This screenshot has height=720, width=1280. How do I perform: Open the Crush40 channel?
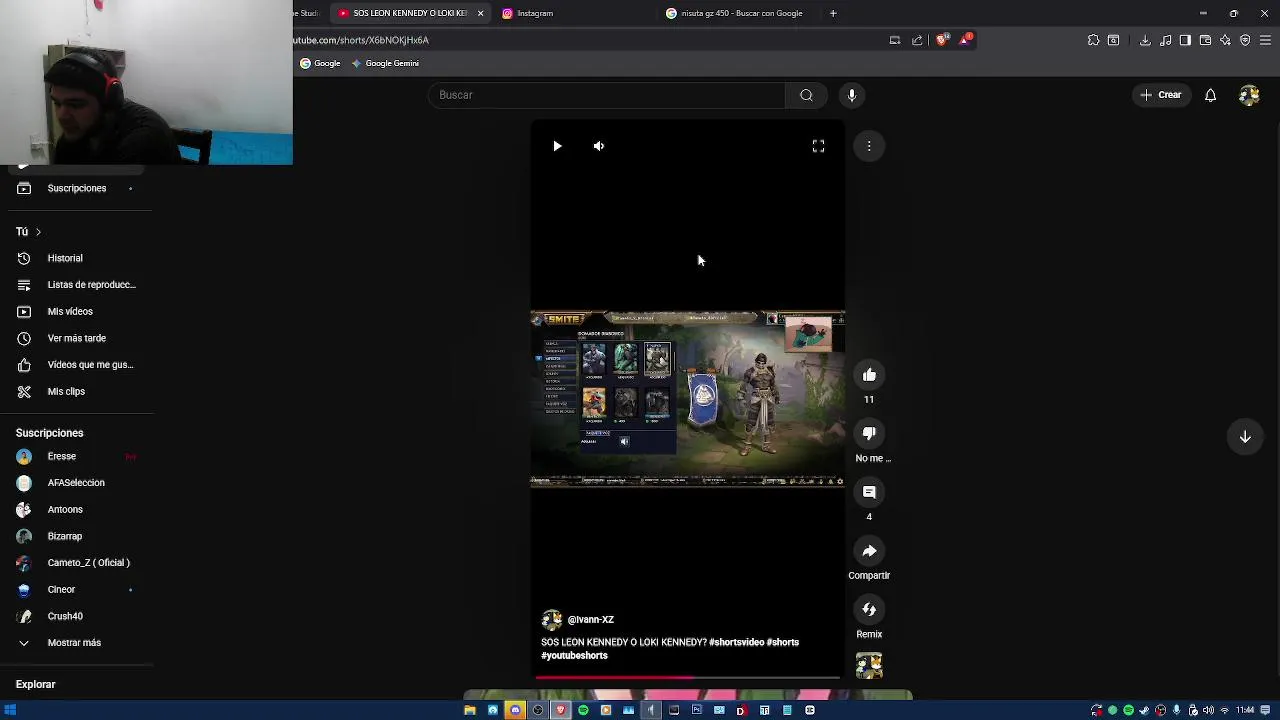(76, 616)
